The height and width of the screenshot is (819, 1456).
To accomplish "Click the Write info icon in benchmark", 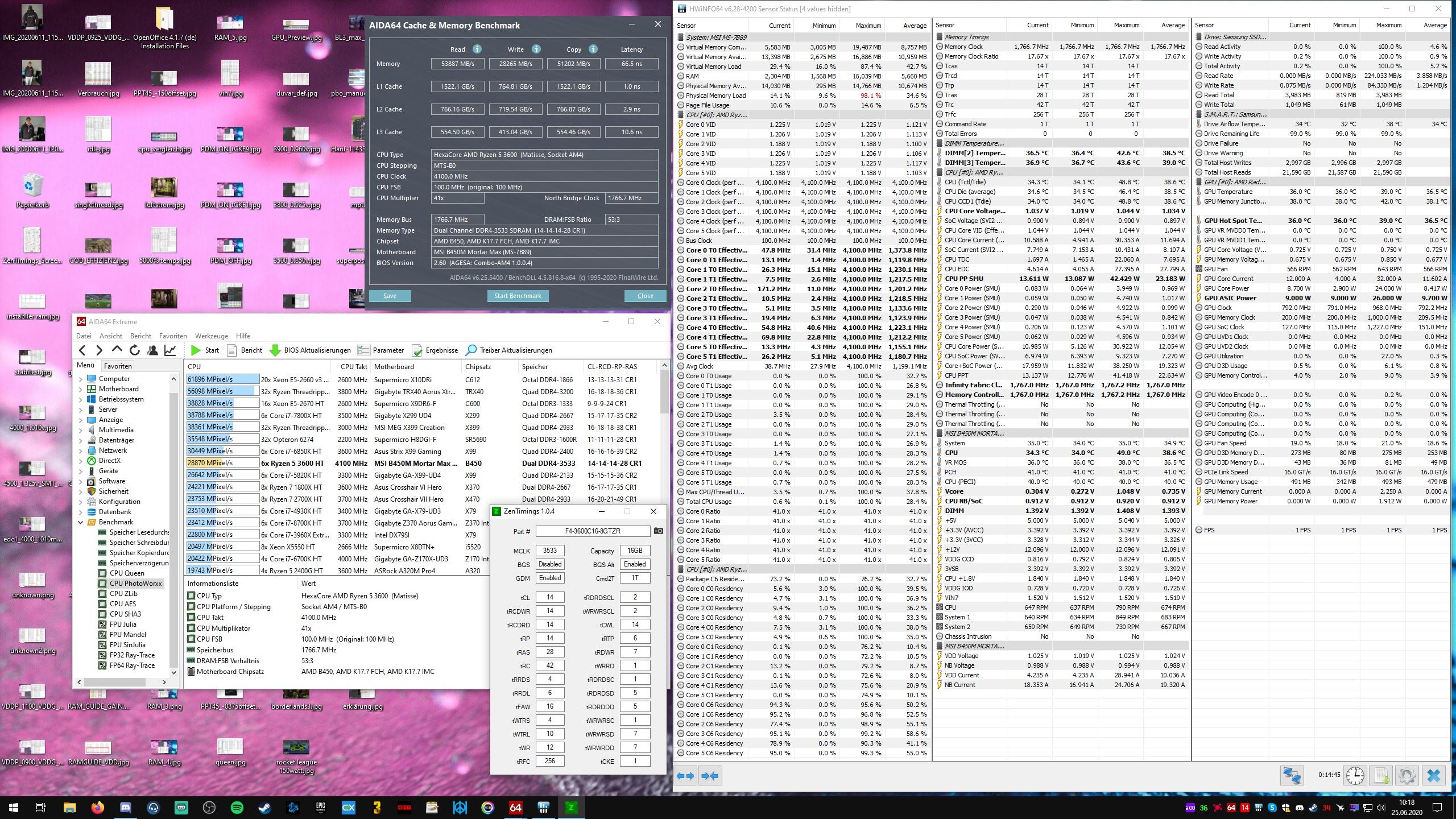I will point(536,49).
